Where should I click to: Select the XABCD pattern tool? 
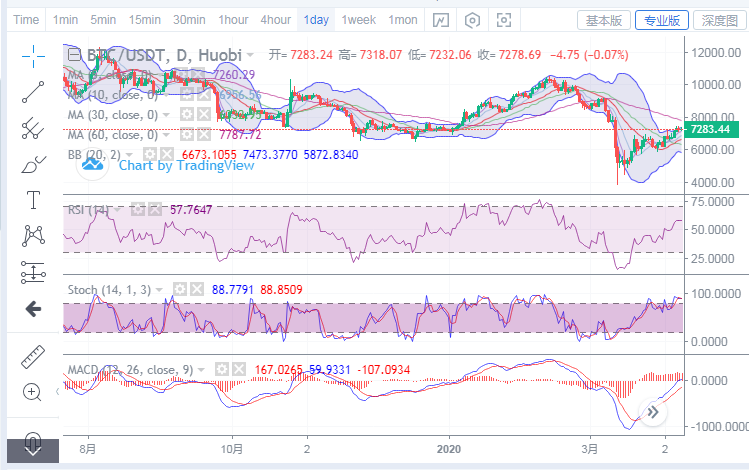point(33,236)
